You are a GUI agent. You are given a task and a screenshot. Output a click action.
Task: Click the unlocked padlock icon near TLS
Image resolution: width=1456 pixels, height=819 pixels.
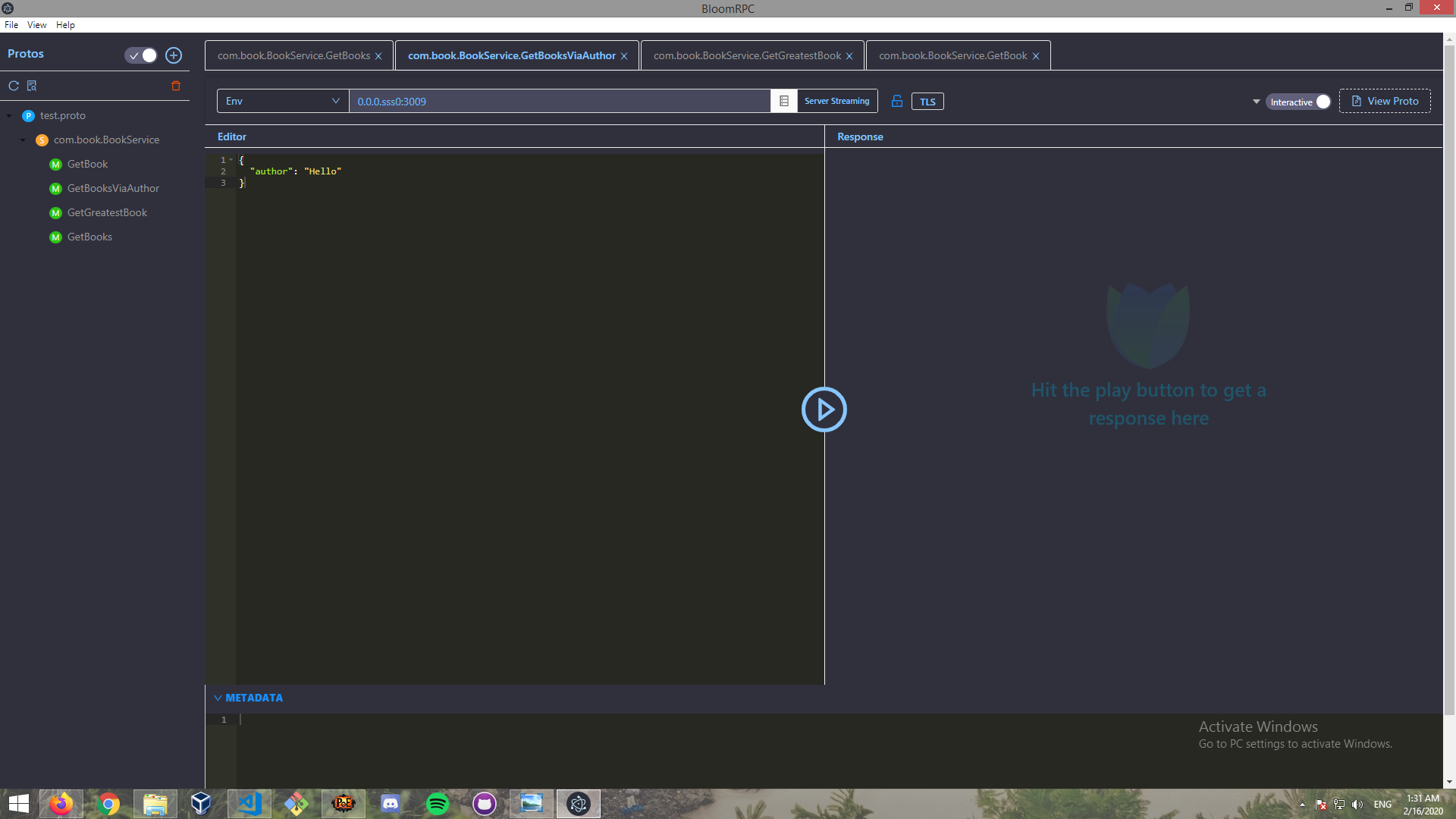pyautogui.click(x=897, y=101)
